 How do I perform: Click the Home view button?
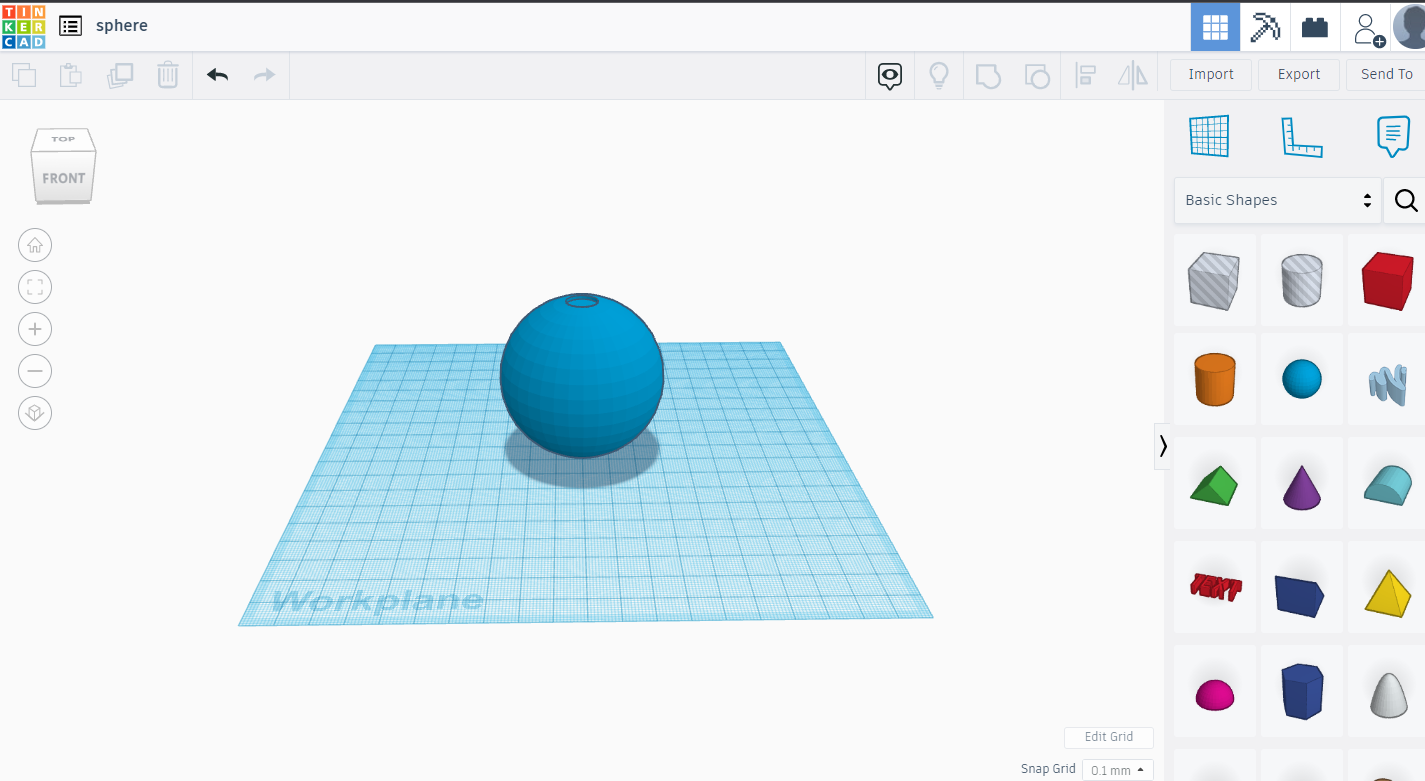coord(35,245)
